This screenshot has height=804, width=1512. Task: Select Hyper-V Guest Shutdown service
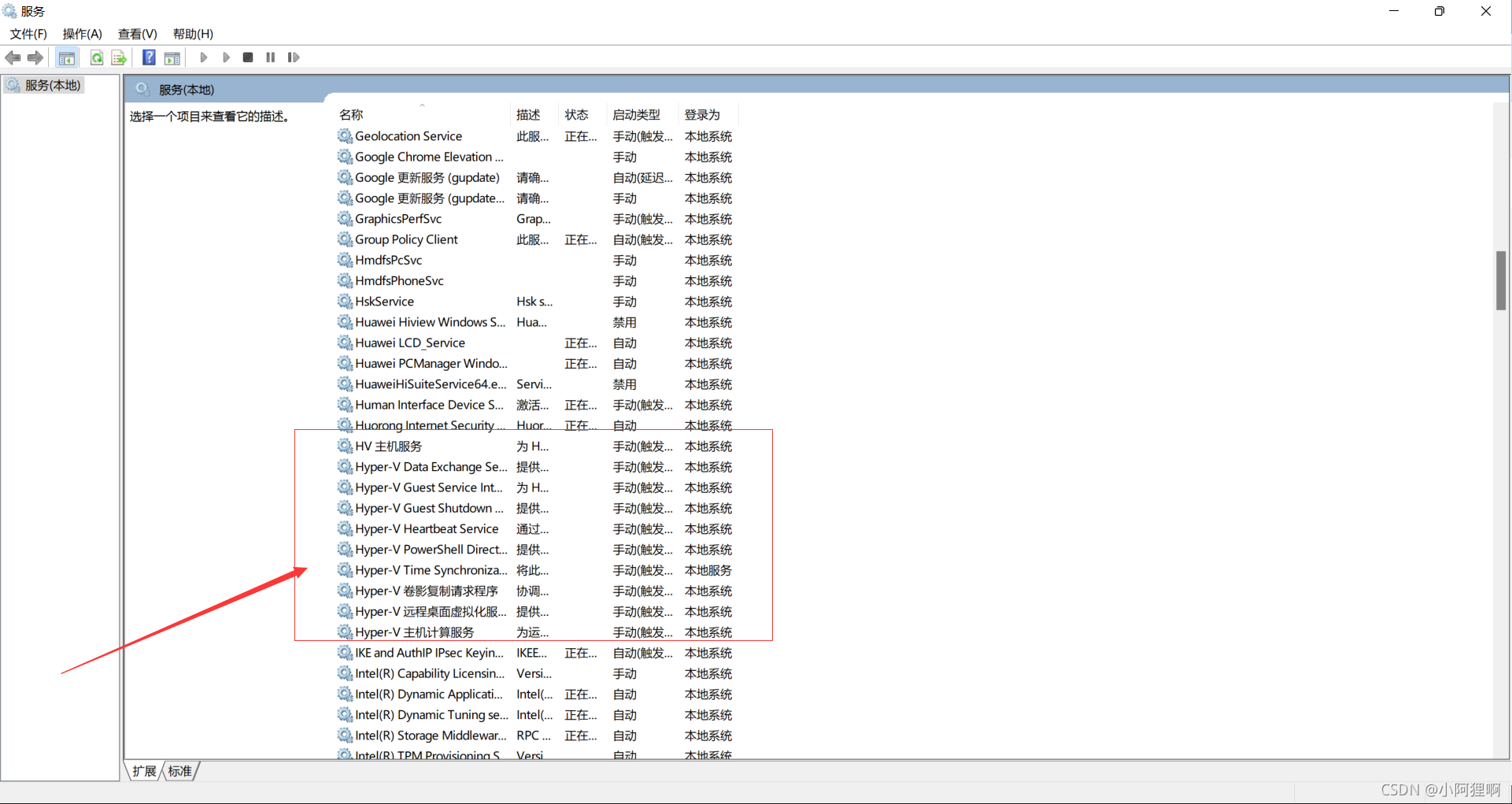pyautogui.click(x=535, y=508)
